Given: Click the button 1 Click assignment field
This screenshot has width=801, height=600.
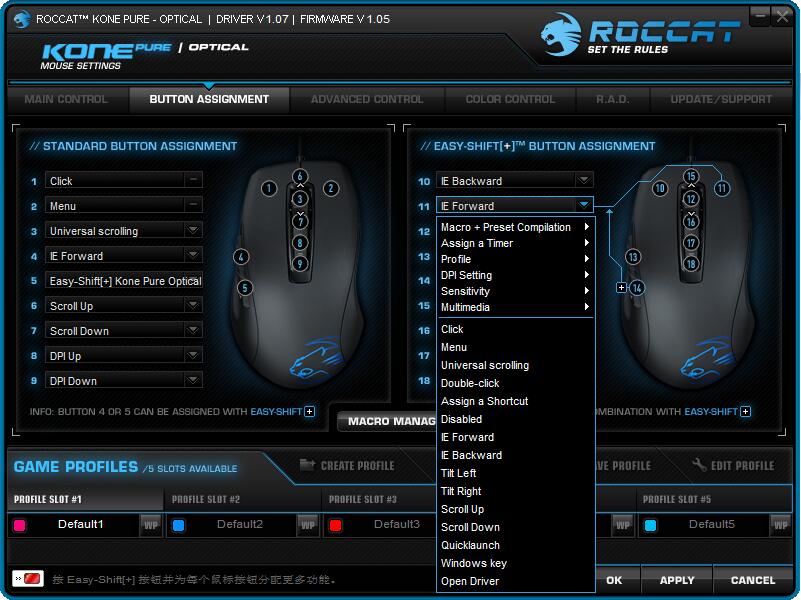Looking at the screenshot, I should 124,180.
